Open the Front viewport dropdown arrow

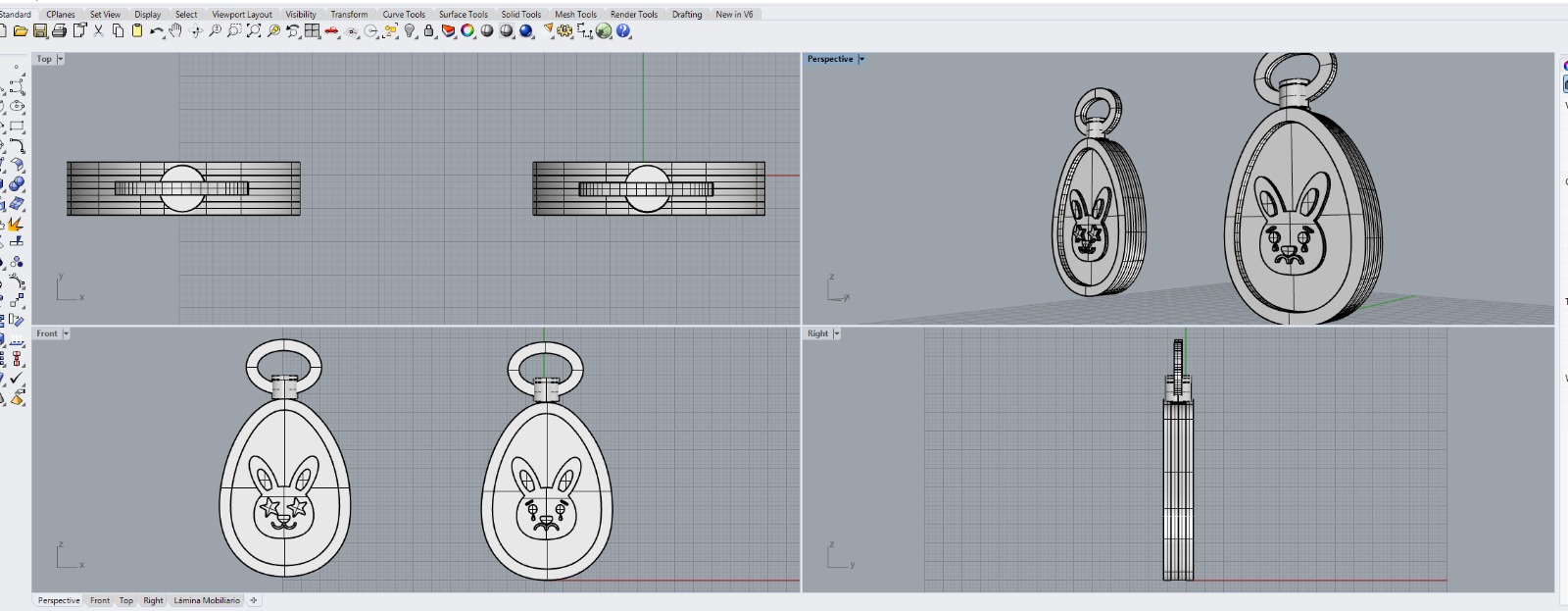pyautogui.click(x=66, y=333)
